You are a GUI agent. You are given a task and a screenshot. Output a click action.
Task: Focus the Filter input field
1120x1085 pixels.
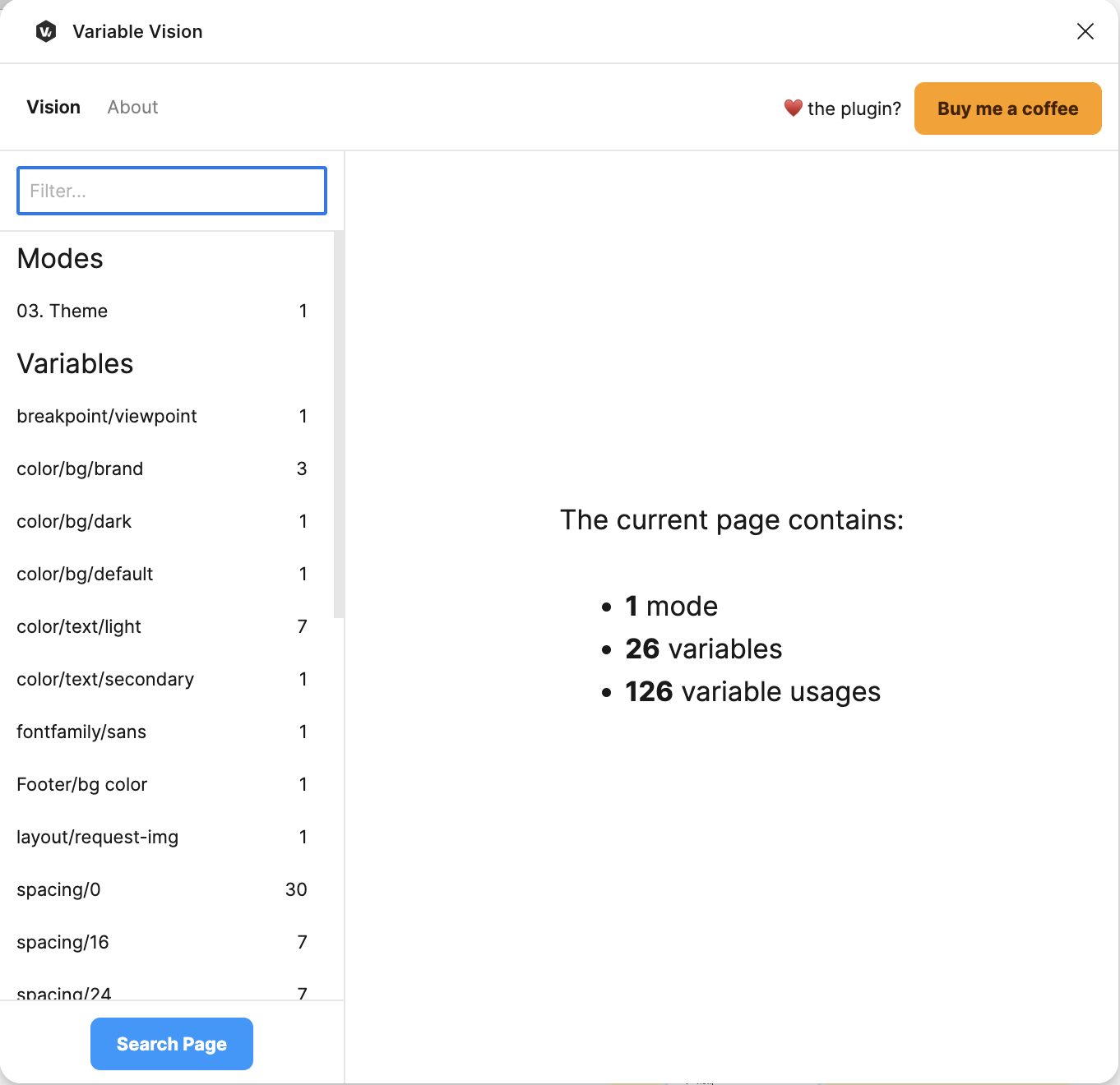point(172,191)
